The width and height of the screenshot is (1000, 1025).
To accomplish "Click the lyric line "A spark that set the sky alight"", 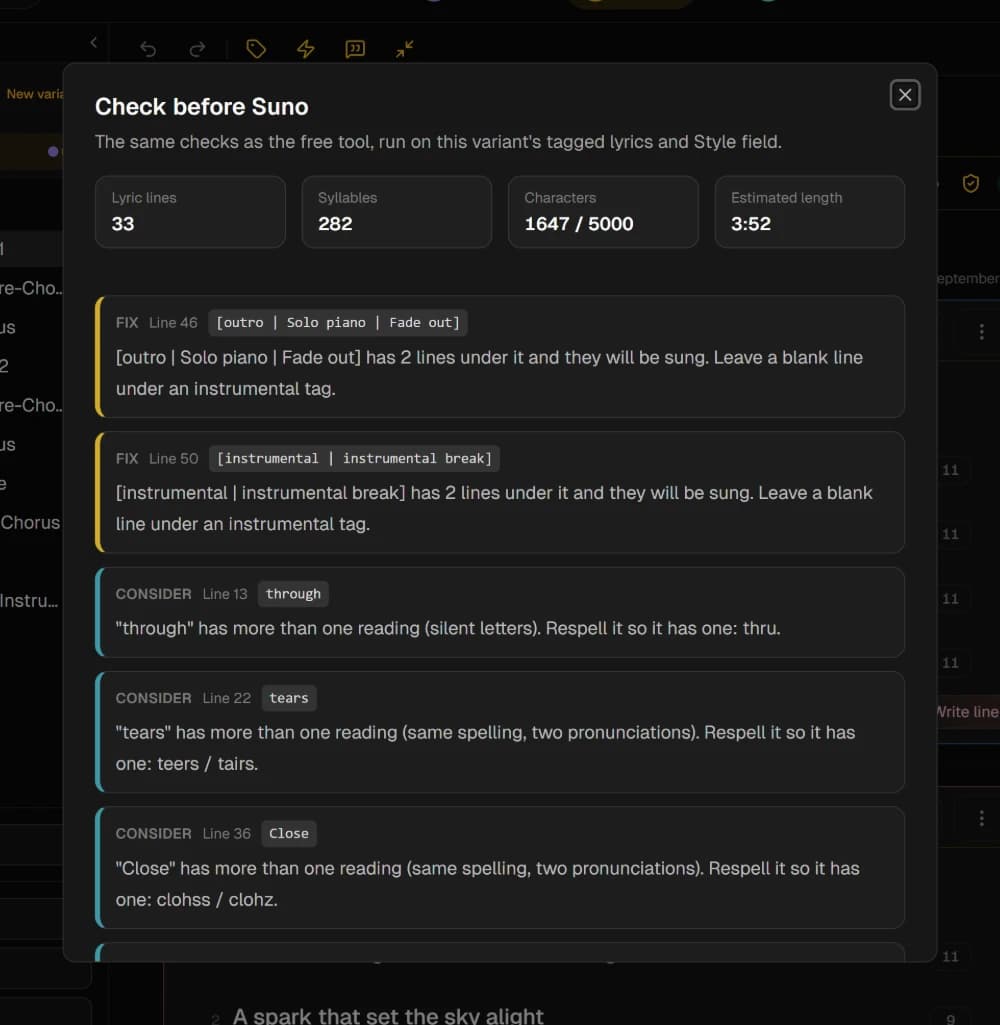I will (388, 1015).
